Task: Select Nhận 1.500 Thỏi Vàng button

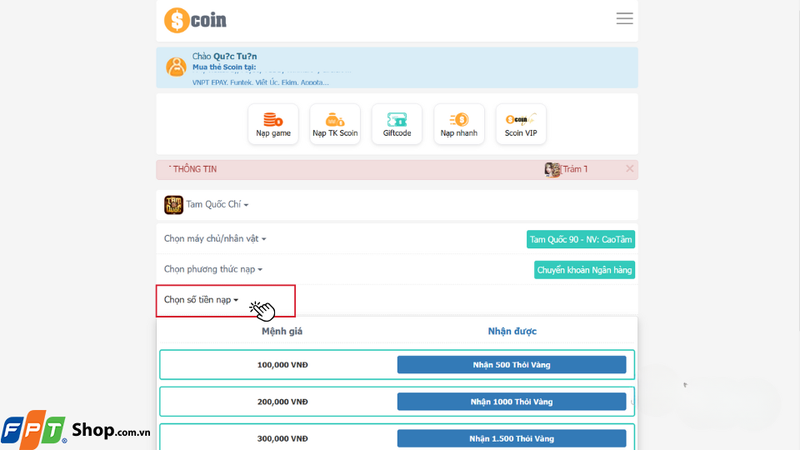Action: point(511,438)
